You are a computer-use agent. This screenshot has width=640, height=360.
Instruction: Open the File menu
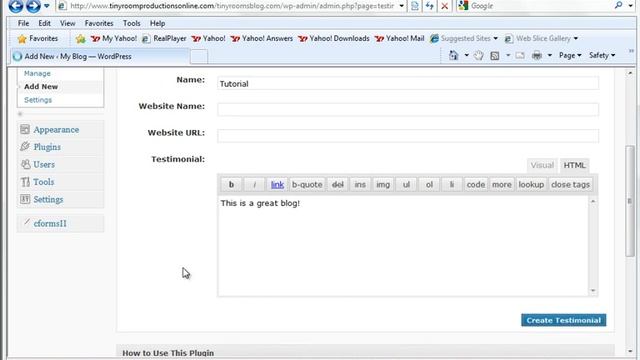23,23
